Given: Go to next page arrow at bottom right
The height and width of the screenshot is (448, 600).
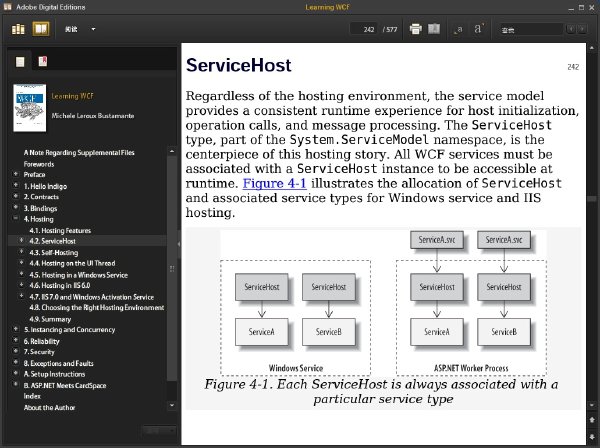Looking at the screenshot, I should click(x=592, y=436).
